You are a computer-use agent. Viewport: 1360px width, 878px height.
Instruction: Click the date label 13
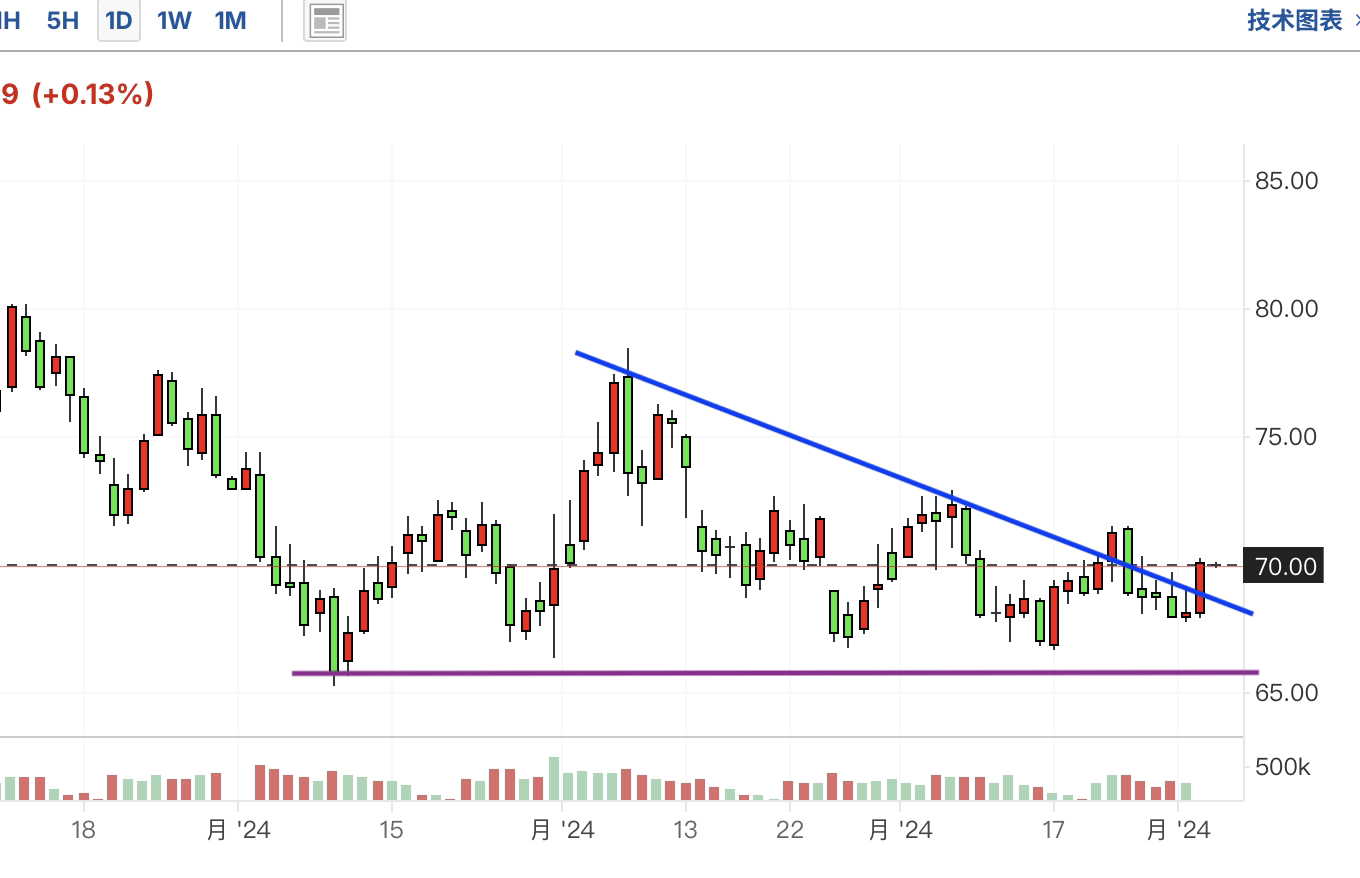coord(685,830)
